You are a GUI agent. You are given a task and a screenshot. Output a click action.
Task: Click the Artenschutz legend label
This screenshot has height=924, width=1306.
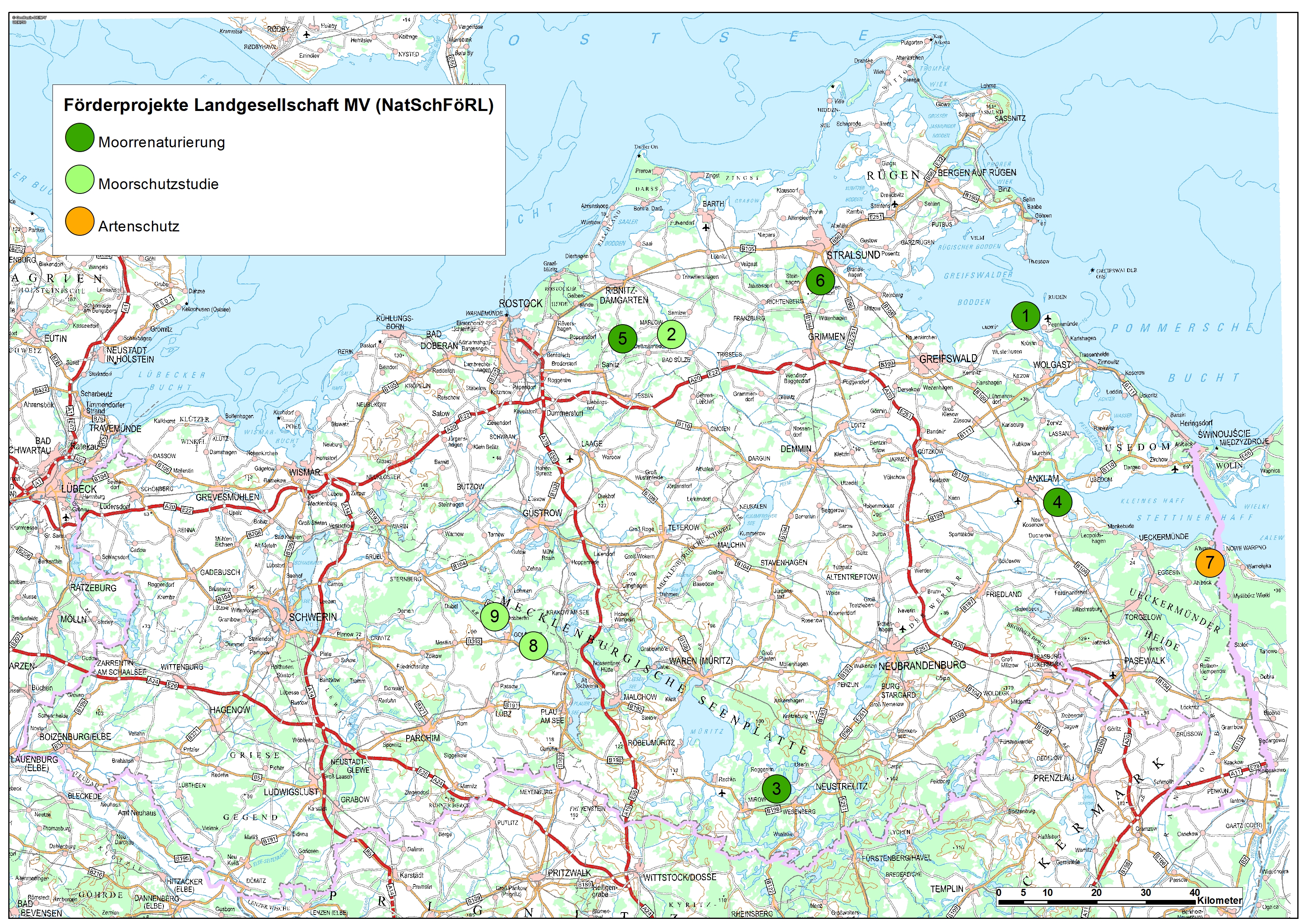(x=139, y=226)
